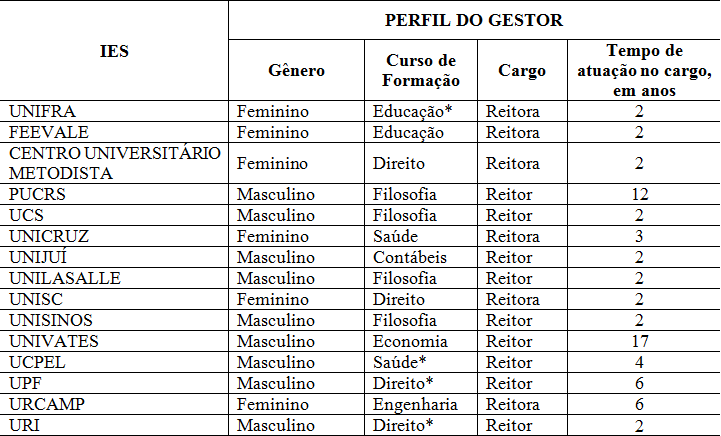
Task: Select the UNICRUZ cell
Action: [50, 236]
